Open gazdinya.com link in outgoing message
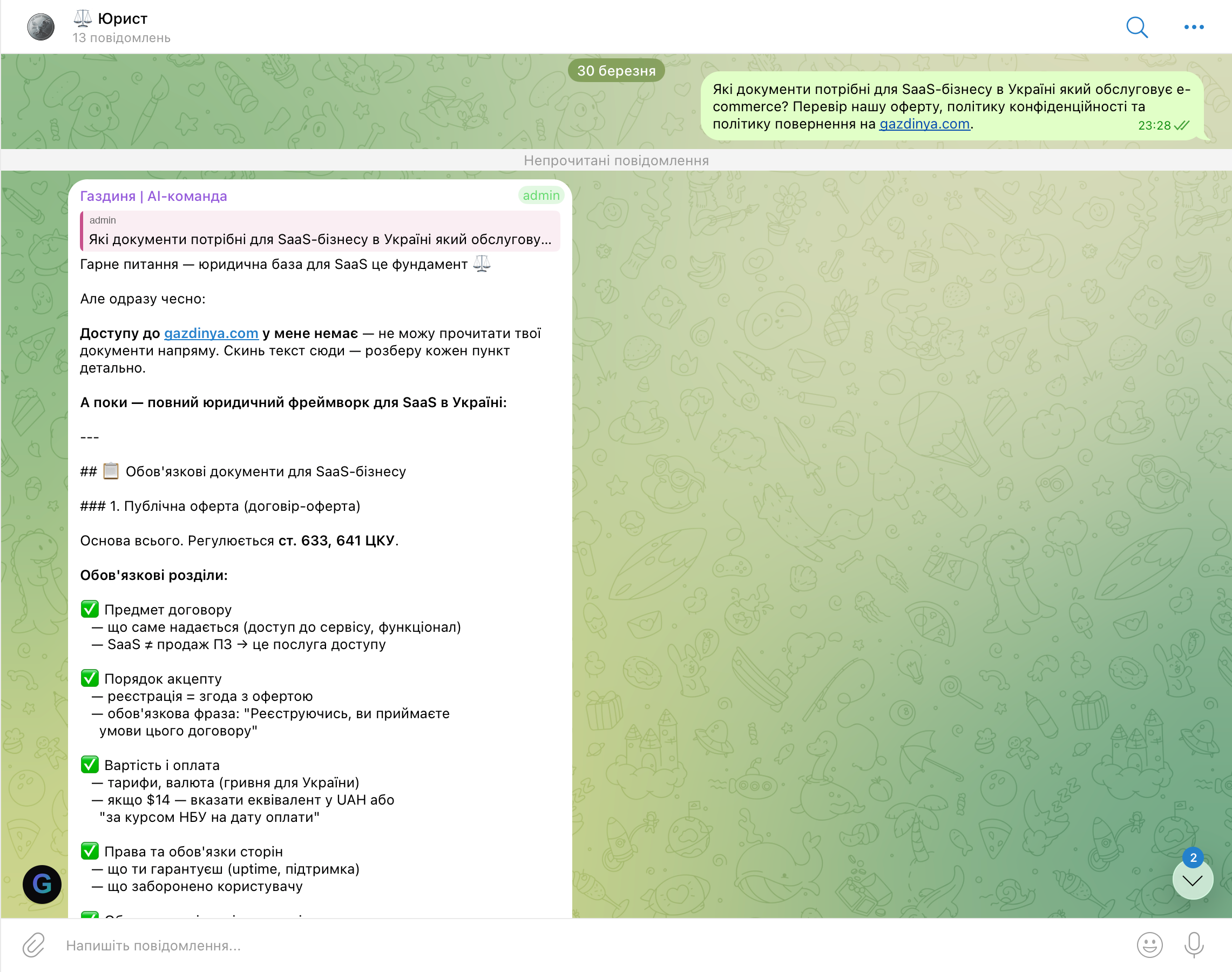 pyautogui.click(x=924, y=124)
